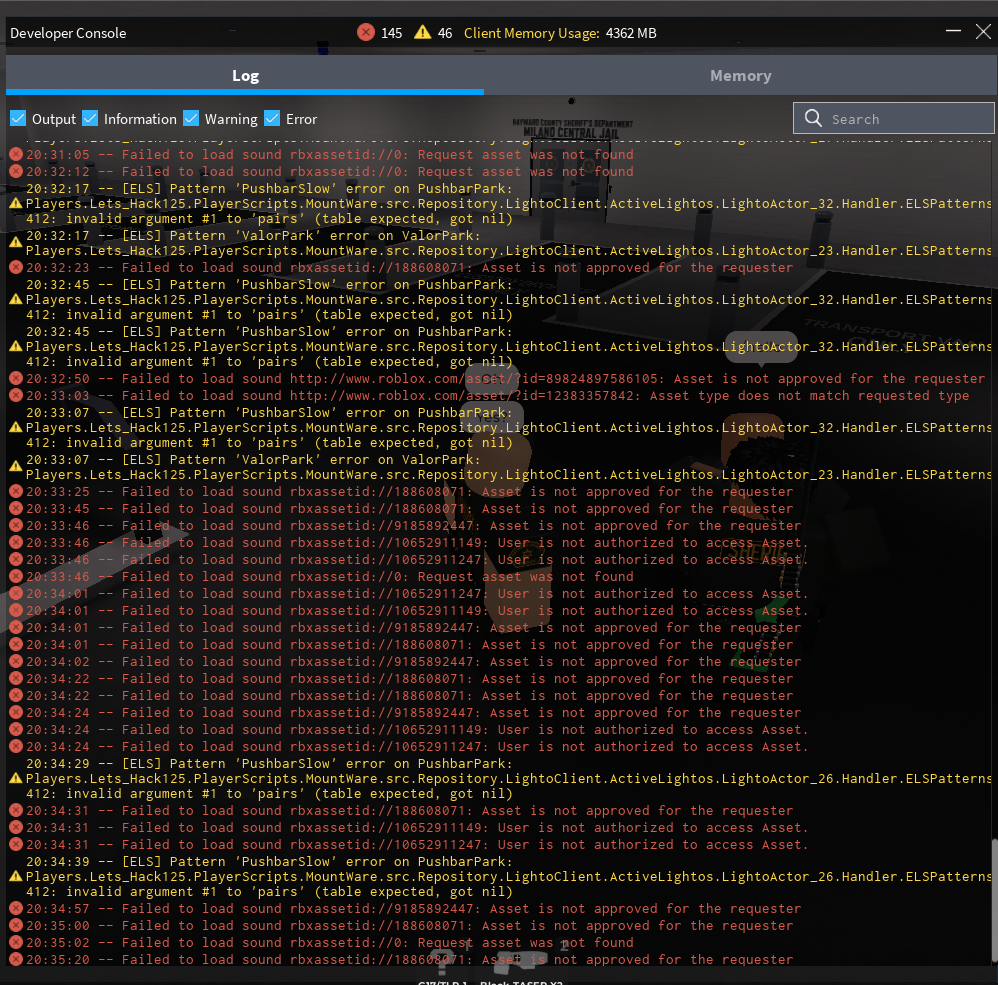
Task: Click the red error count icon
Action: (366, 33)
